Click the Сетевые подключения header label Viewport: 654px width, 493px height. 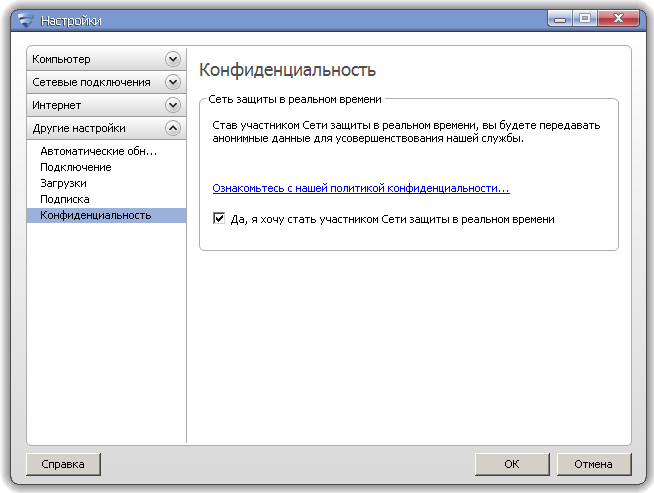(x=91, y=82)
